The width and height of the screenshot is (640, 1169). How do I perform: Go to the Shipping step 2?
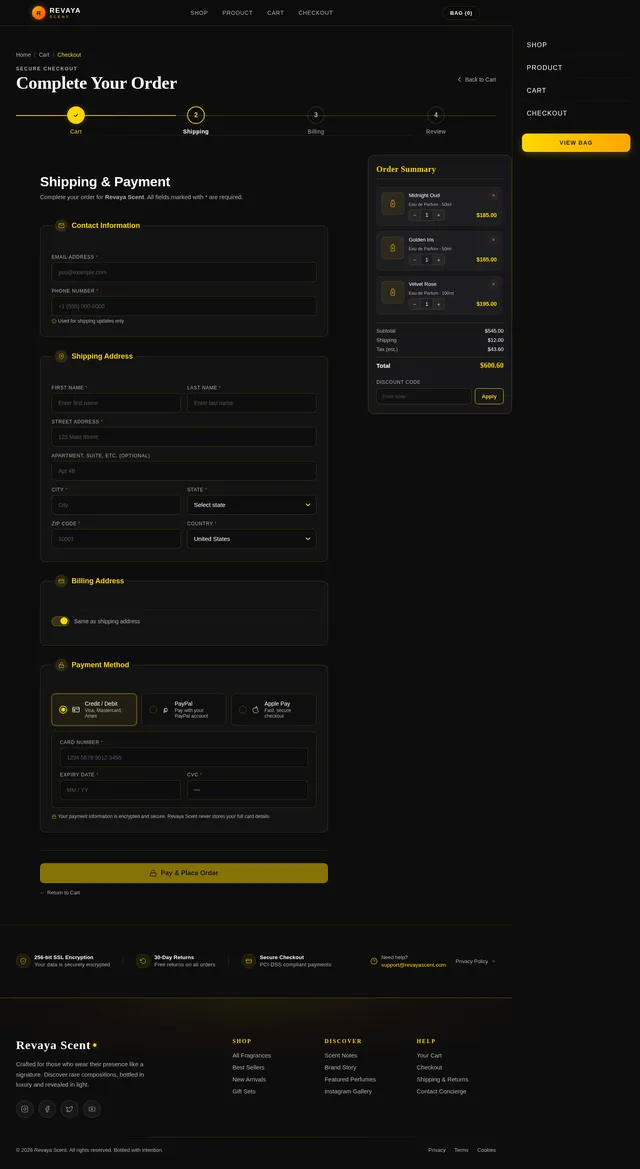click(195, 115)
